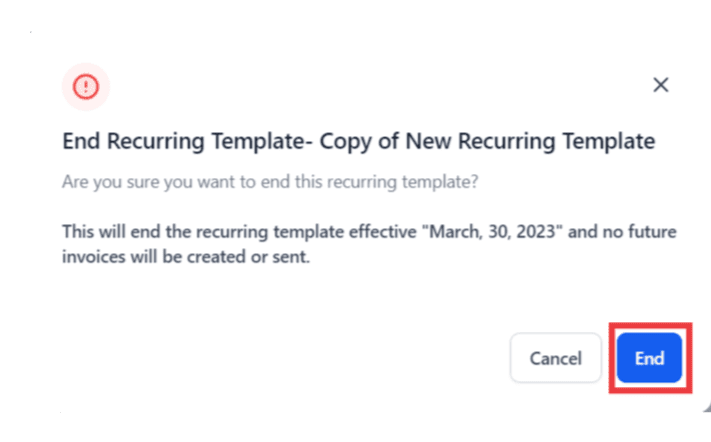
Task: Click the "Are you sure" confirmation question
Action: pos(268,182)
